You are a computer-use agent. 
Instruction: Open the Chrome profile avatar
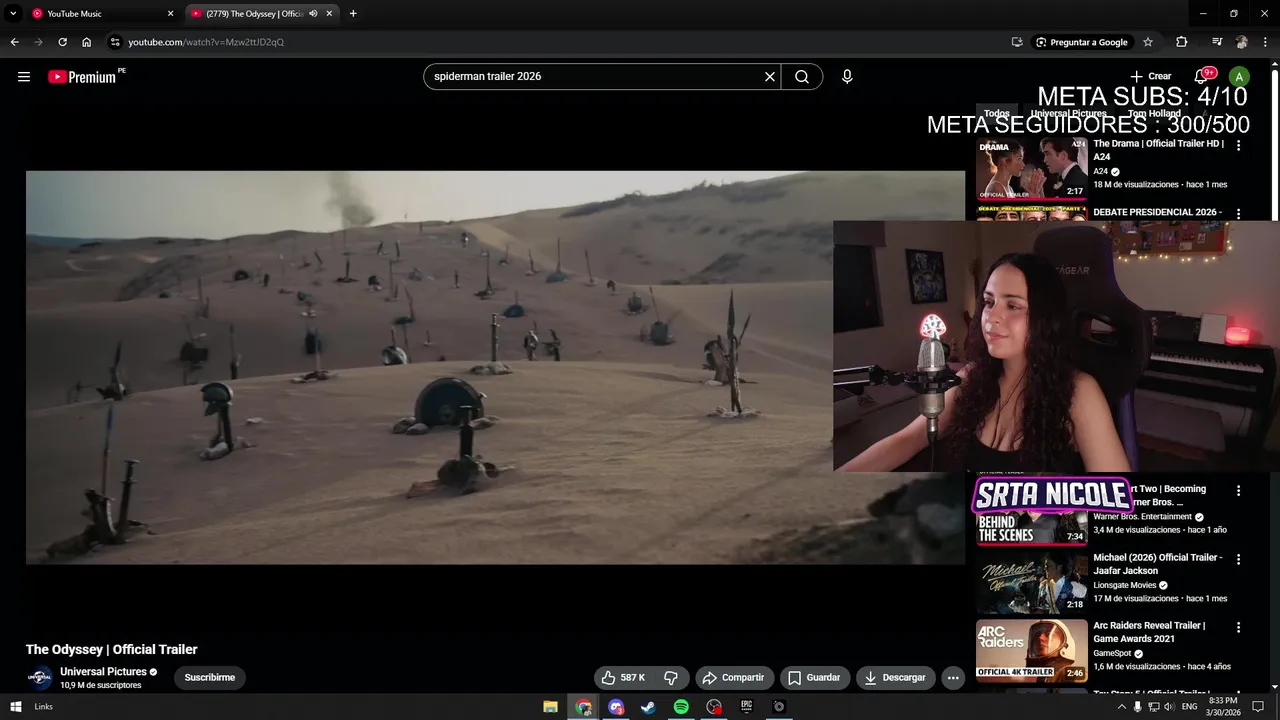(1241, 42)
